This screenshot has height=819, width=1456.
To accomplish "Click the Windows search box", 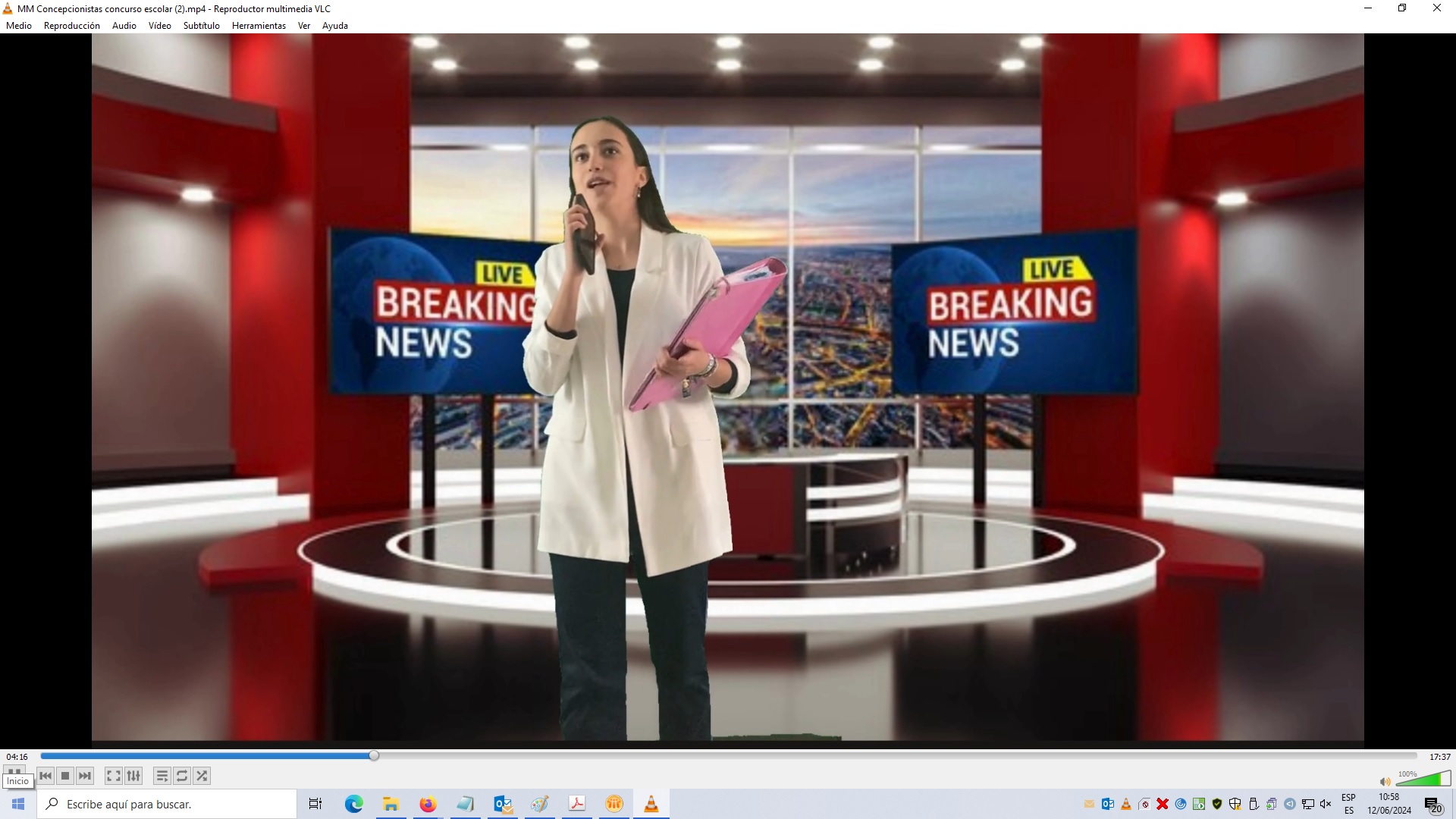I will (167, 804).
